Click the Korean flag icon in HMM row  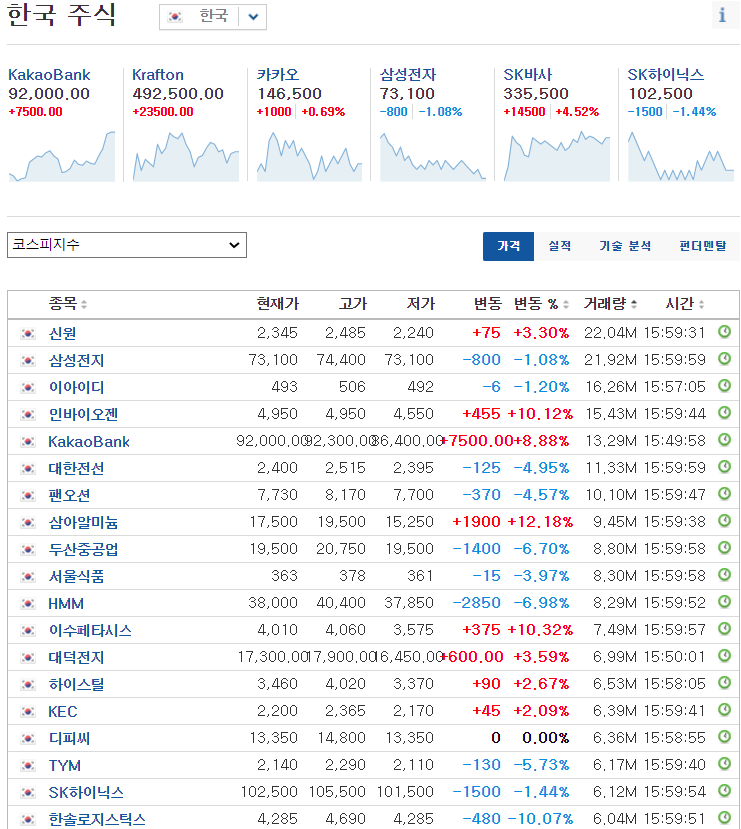click(27, 604)
